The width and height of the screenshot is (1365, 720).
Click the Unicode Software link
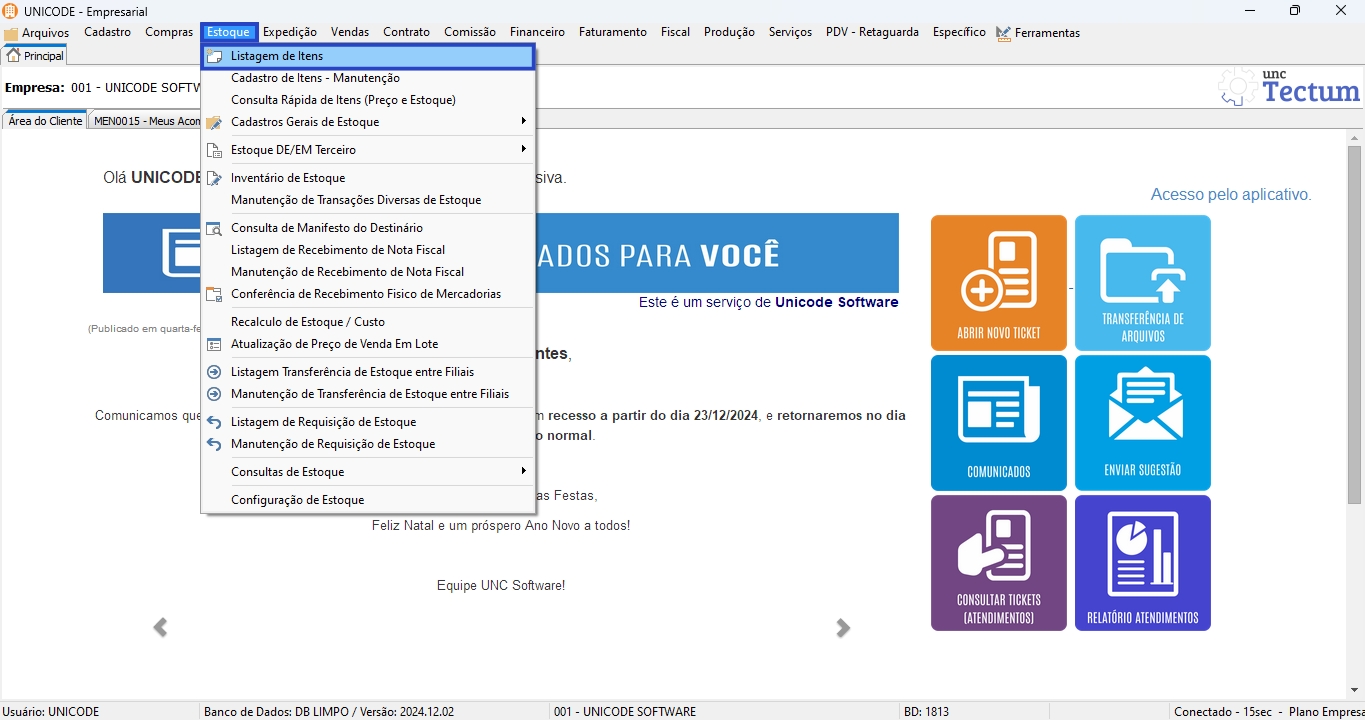(x=836, y=302)
